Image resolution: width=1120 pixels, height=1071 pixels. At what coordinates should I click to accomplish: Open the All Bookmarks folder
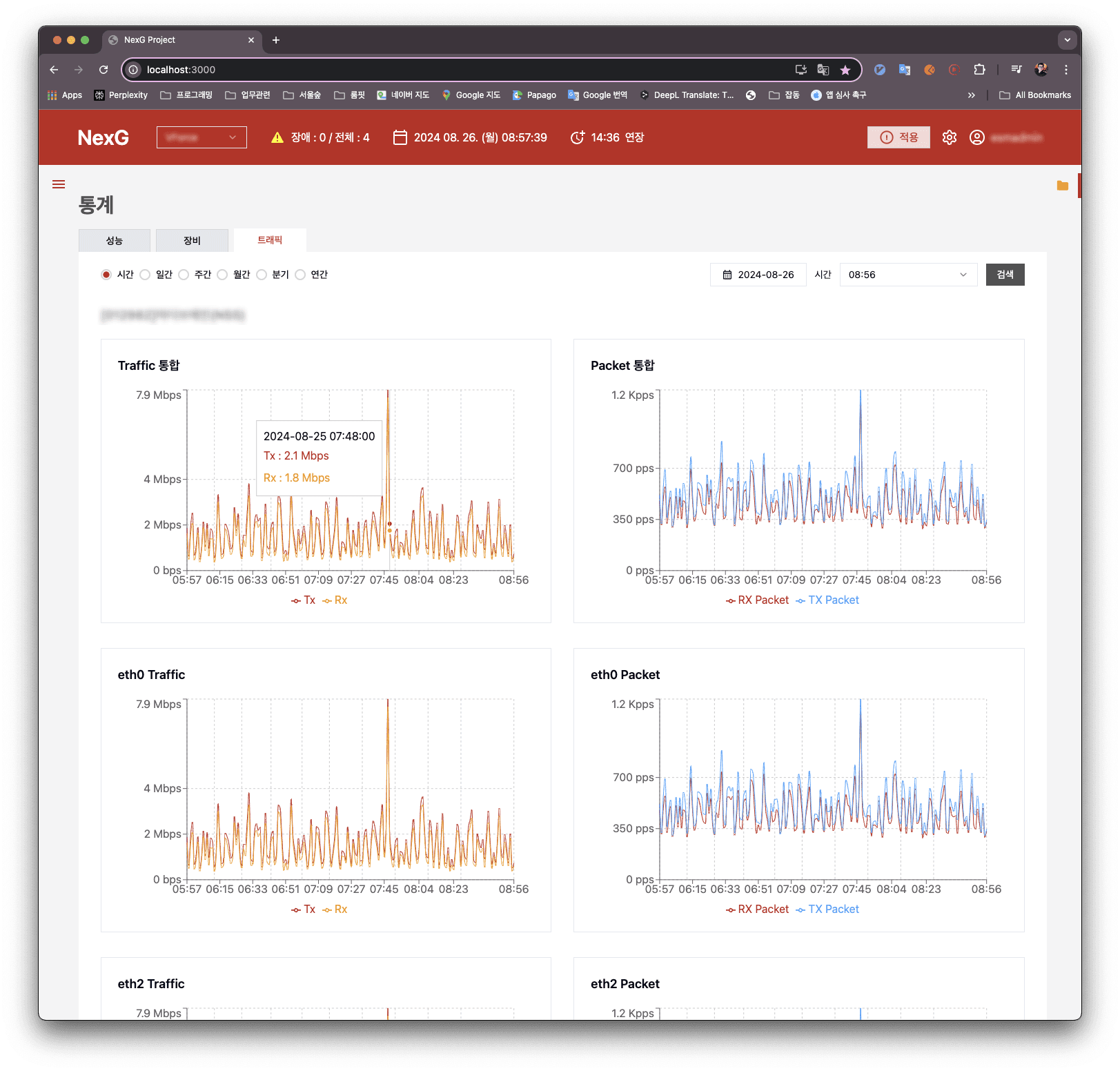click(x=1035, y=95)
